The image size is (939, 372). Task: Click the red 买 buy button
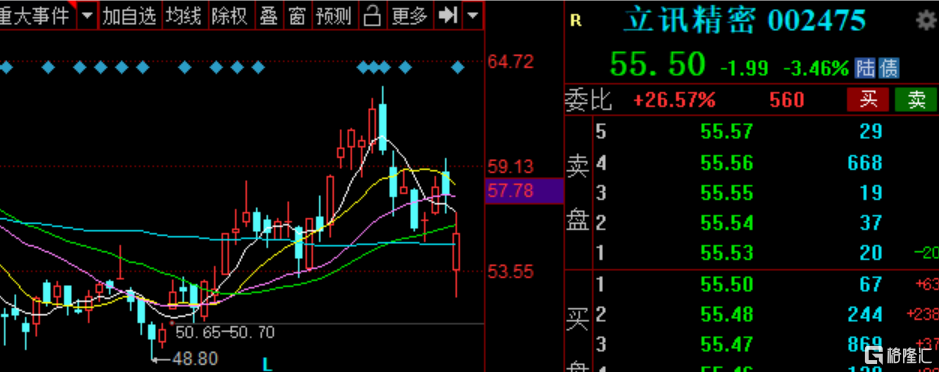pos(868,100)
